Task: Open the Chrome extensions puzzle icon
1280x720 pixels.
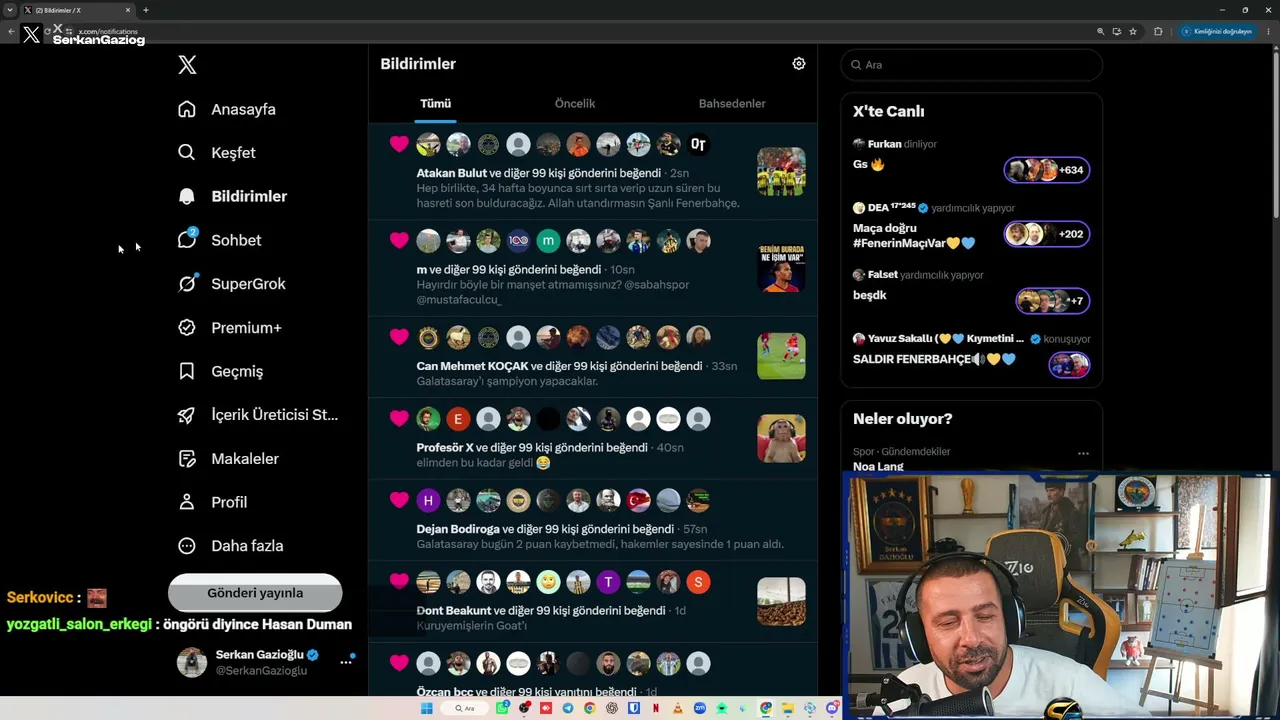Action: [1158, 31]
